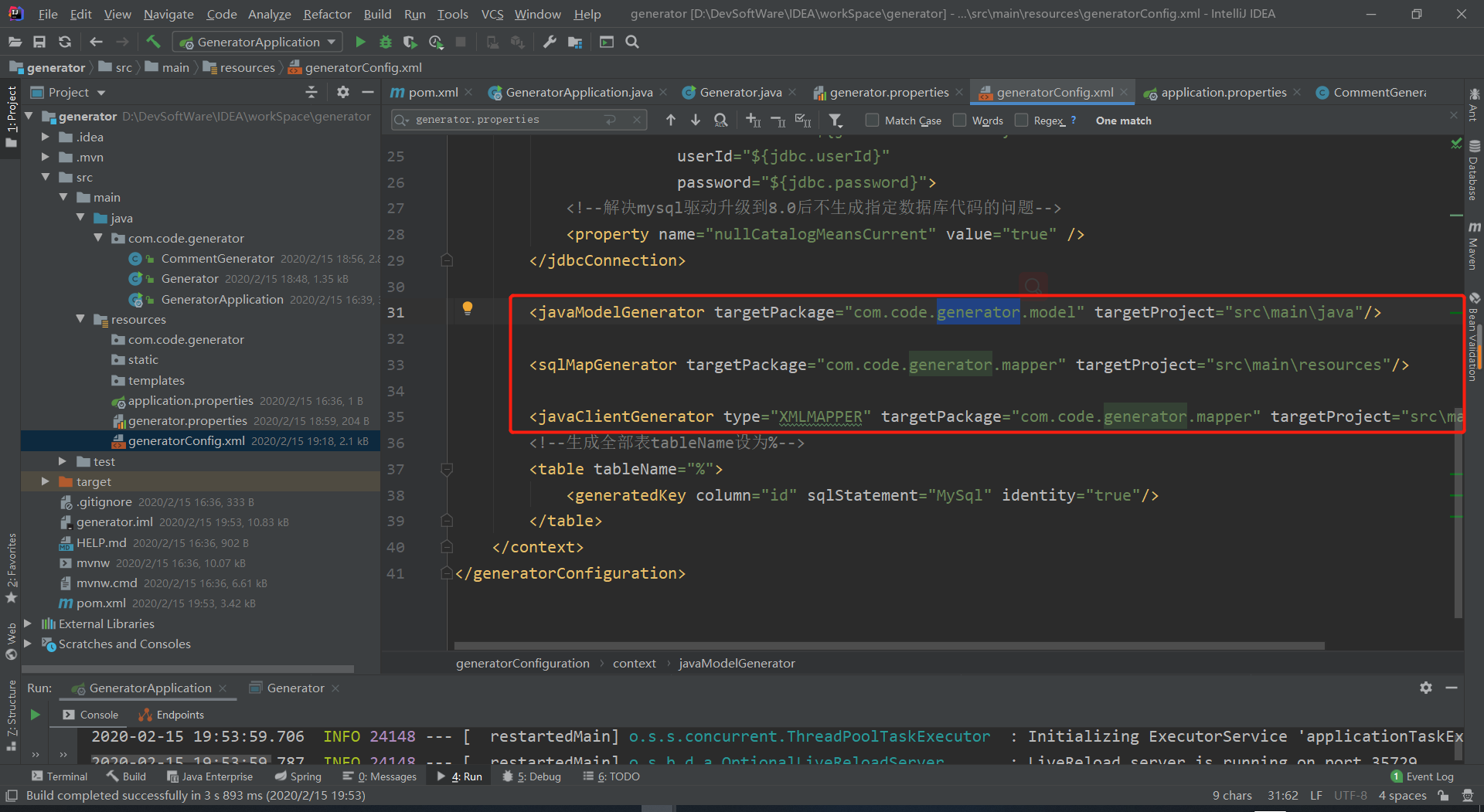Click the Build project hammer icon
Screen dimensions: 1484x812
pyautogui.click(x=153, y=42)
